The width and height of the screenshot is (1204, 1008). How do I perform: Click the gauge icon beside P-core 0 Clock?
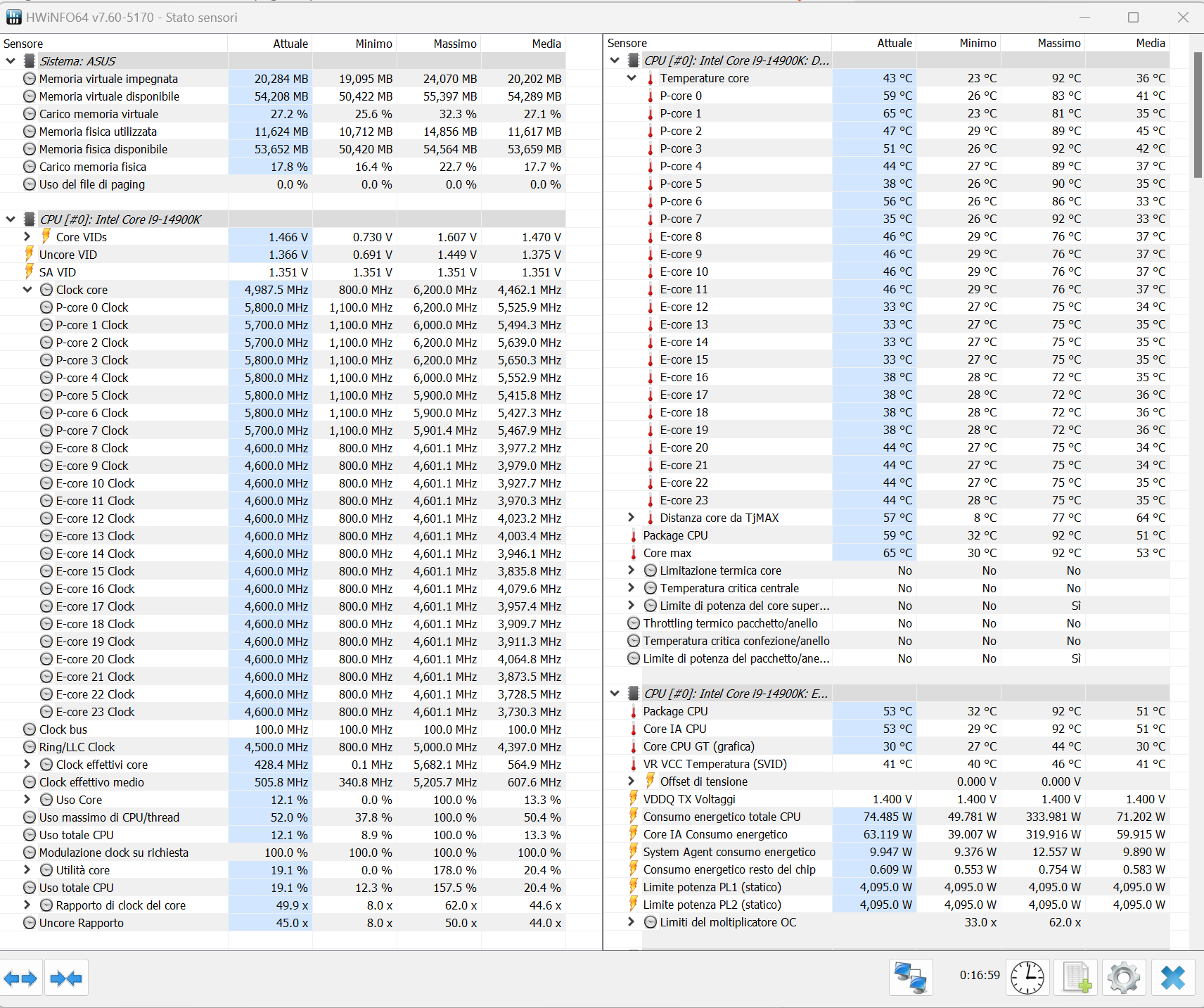tap(46, 307)
